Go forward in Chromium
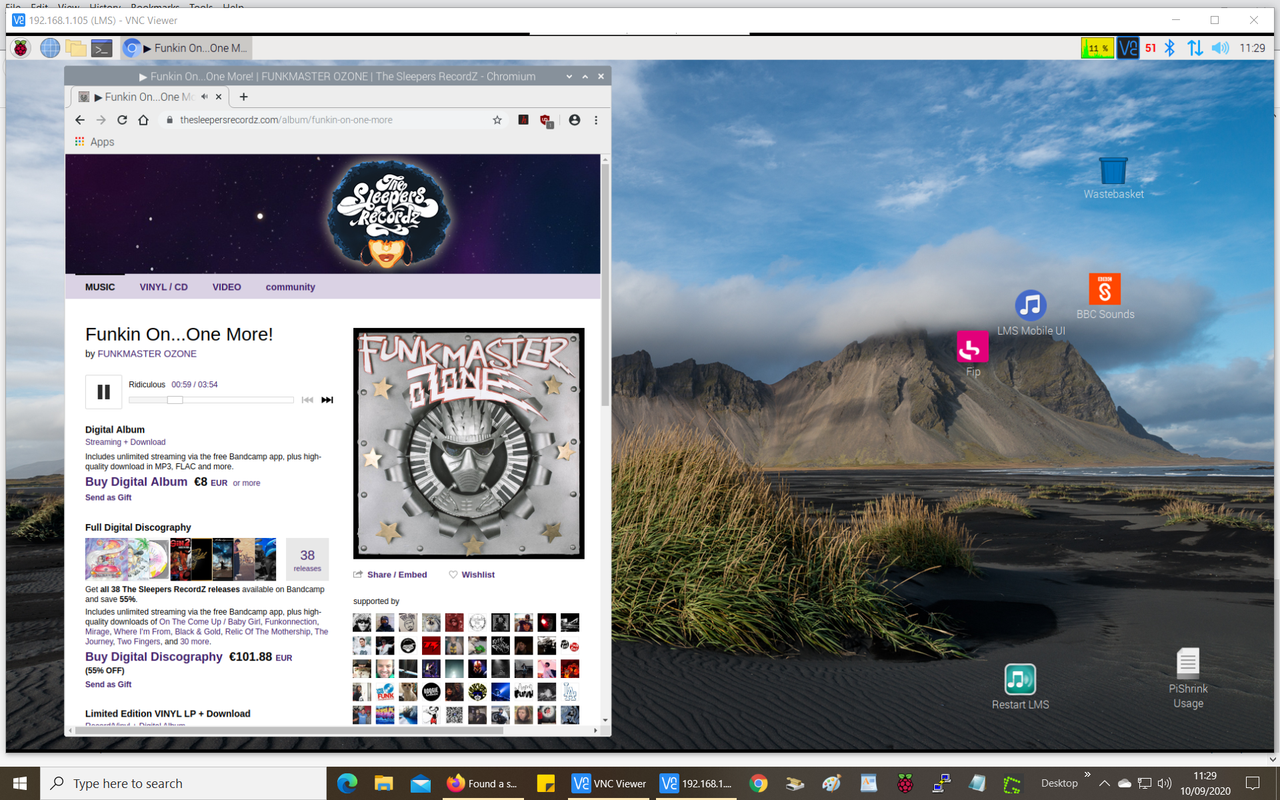1280x800 pixels. point(101,120)
